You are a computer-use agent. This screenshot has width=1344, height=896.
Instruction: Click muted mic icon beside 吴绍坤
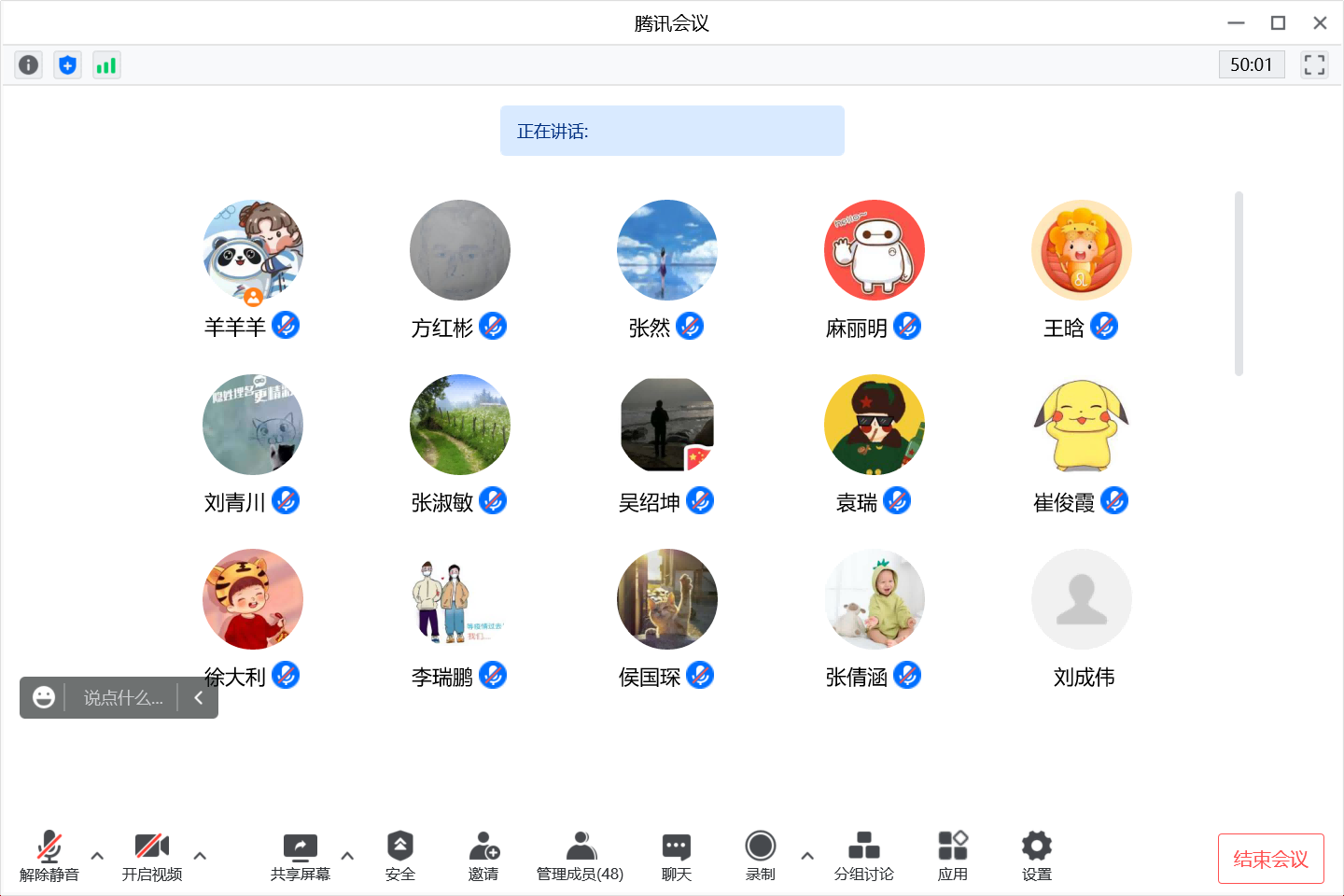(x=700, y=500)
